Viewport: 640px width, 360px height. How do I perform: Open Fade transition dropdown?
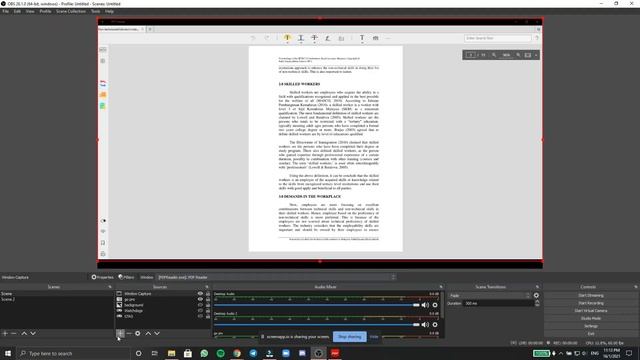tap(489, 296)
